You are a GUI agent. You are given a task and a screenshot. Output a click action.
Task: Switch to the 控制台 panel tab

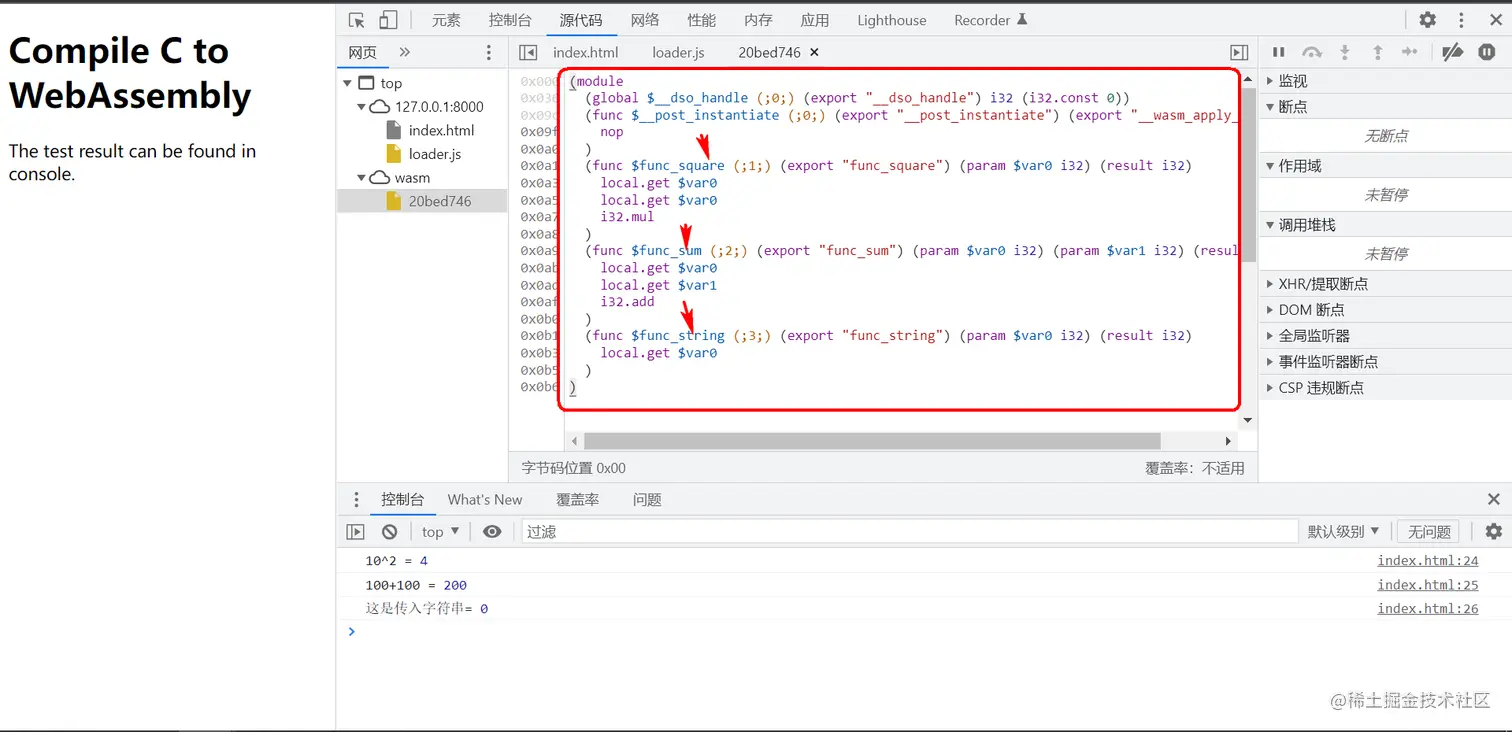(510, 20)
